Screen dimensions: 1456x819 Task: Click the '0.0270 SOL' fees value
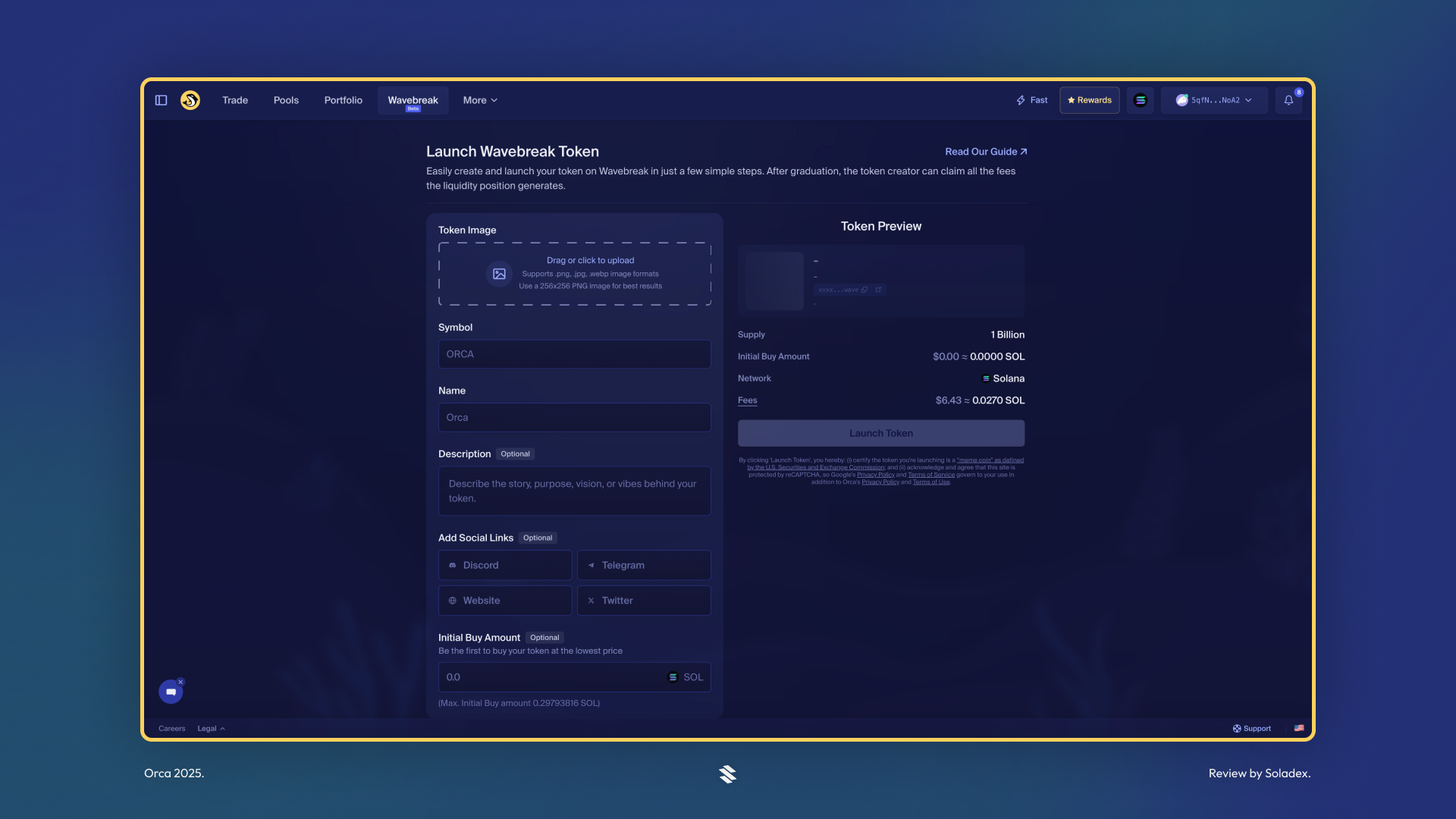[998, 400]
